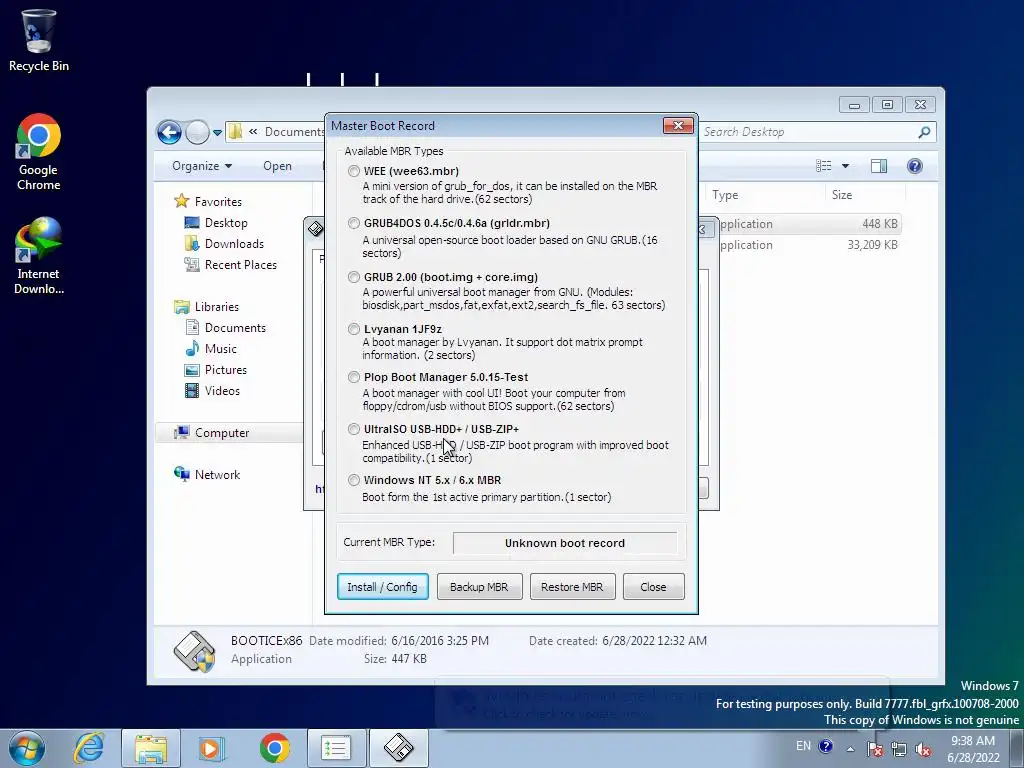Toggle the preview pane icon
1024x768 pixels.
tap(879, 166)
